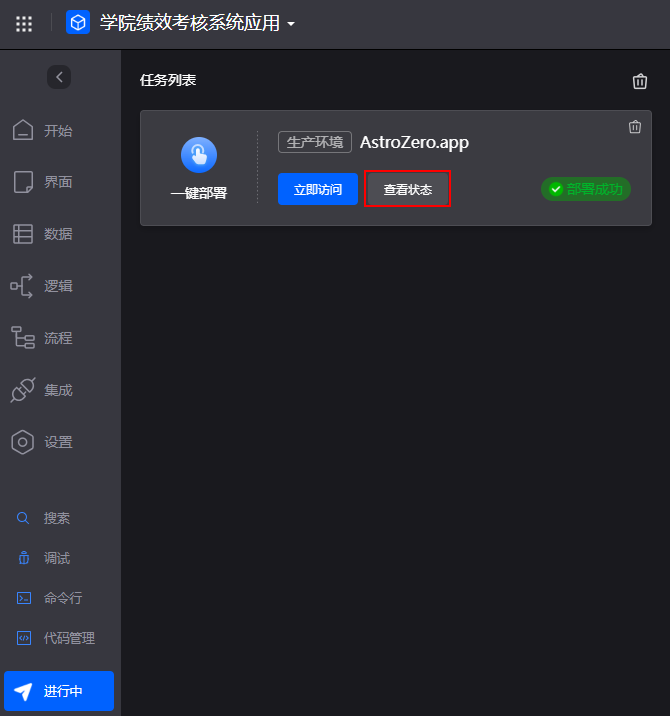The width and height of the screenshot is (670, 716).
Task: Click the 学院绩效考核系统应用 application title
Action: (190, 23)
